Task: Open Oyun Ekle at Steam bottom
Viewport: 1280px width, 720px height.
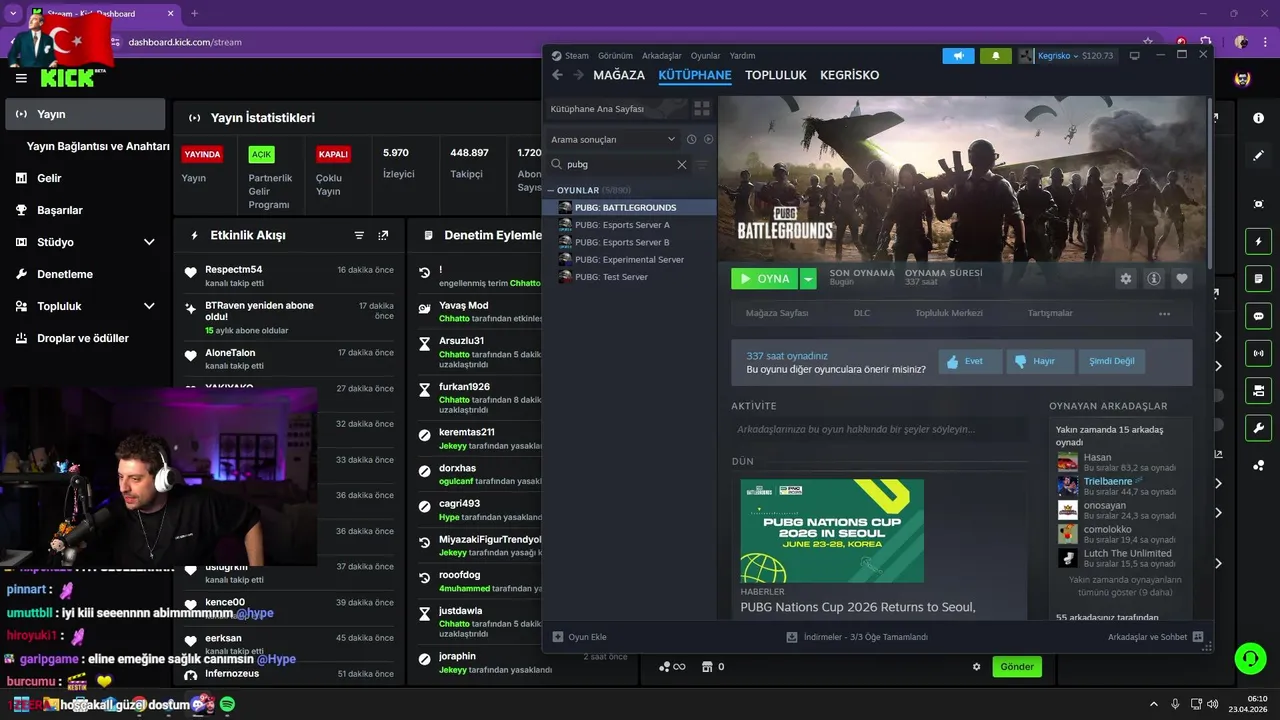Action: (x=580, y=637)
